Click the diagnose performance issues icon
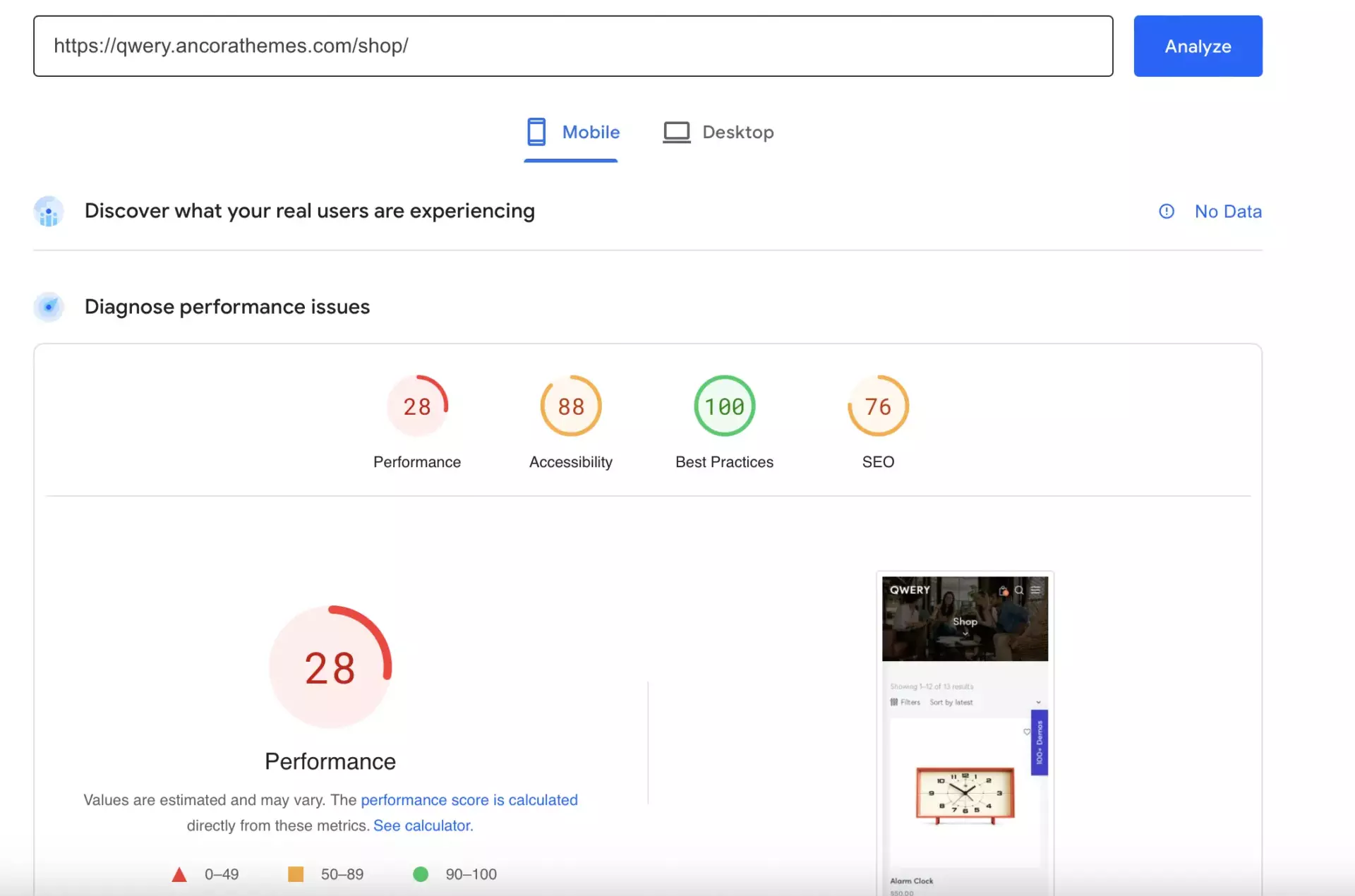Image resolution: width=1355 pixels, height=896 pixels. click(x=49, y=307)
